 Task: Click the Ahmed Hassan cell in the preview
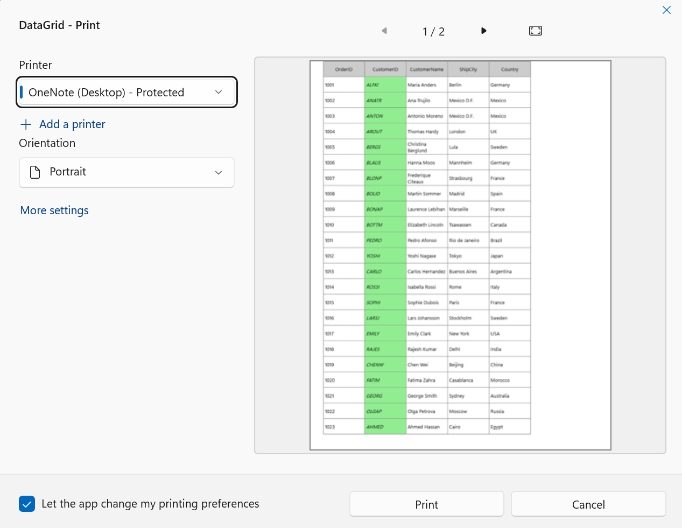427,427
